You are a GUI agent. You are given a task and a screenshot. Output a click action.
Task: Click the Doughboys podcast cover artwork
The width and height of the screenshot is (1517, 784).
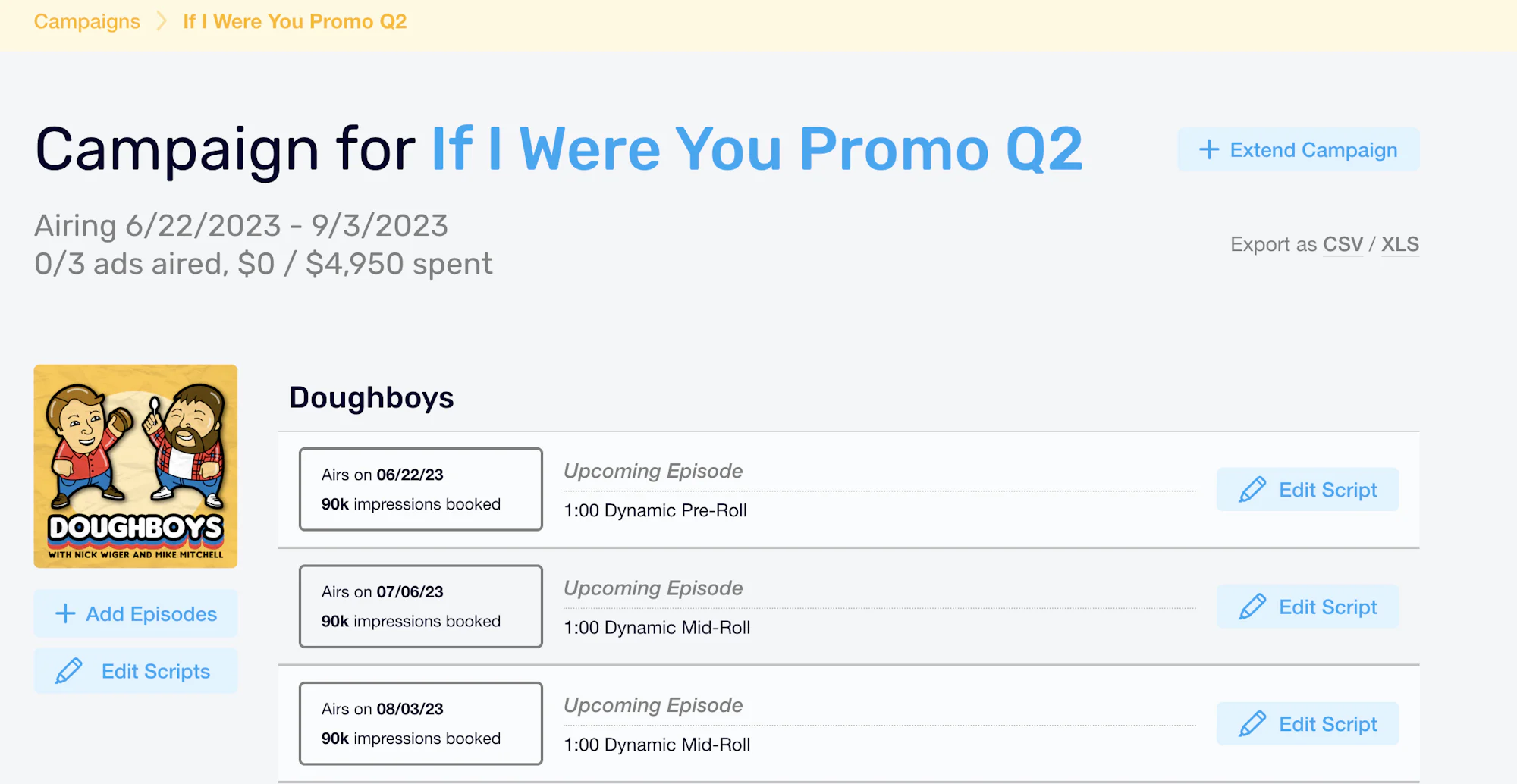[136, 466]
